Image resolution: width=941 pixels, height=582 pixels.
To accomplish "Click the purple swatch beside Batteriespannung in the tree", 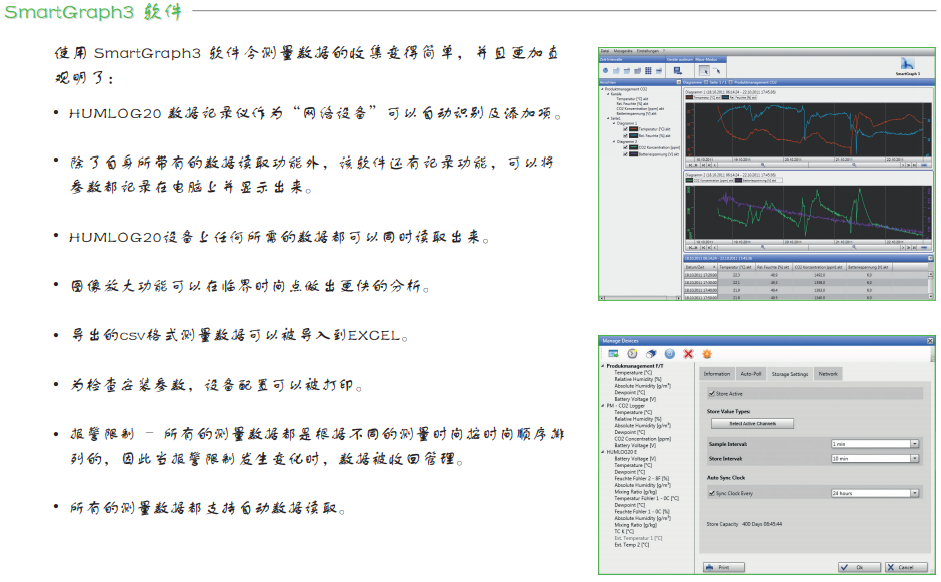I will [633, 154].
